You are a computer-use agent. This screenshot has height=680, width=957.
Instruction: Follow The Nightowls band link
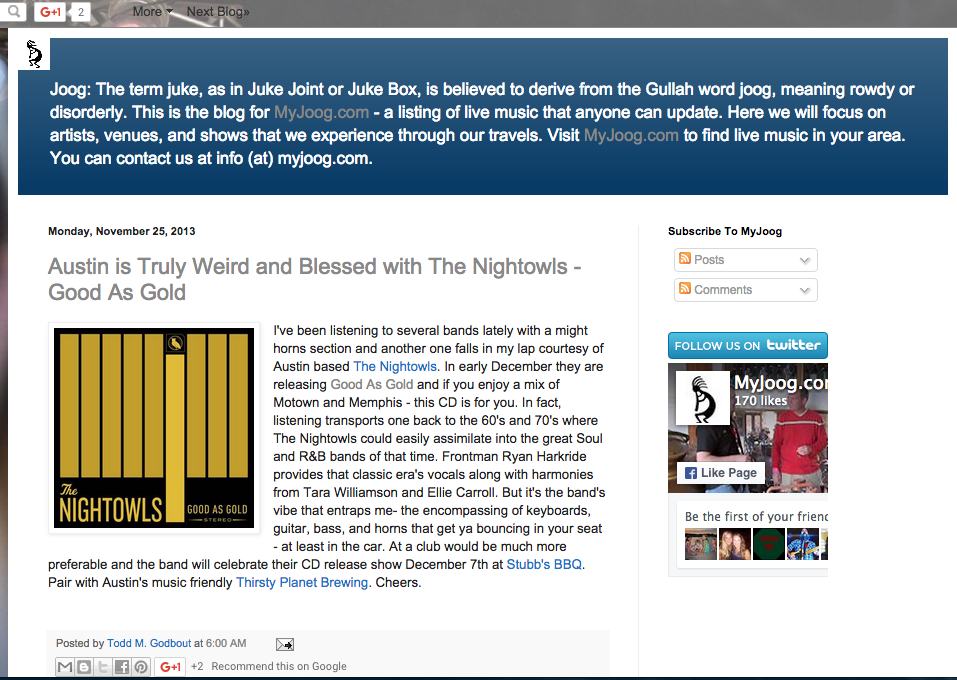(x=395, y=366)
